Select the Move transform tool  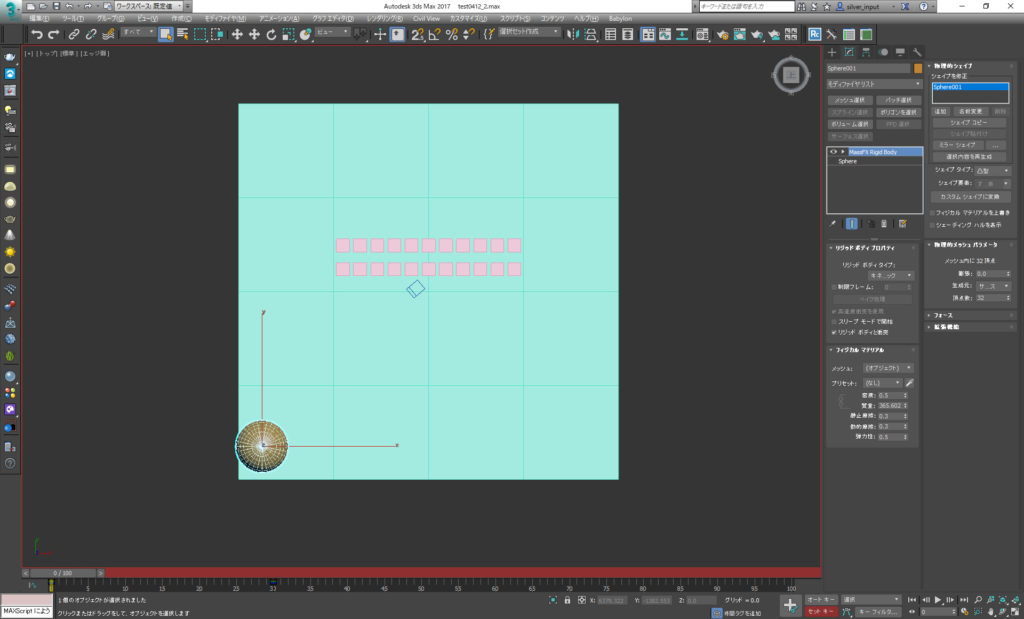[x=237, y=34]
